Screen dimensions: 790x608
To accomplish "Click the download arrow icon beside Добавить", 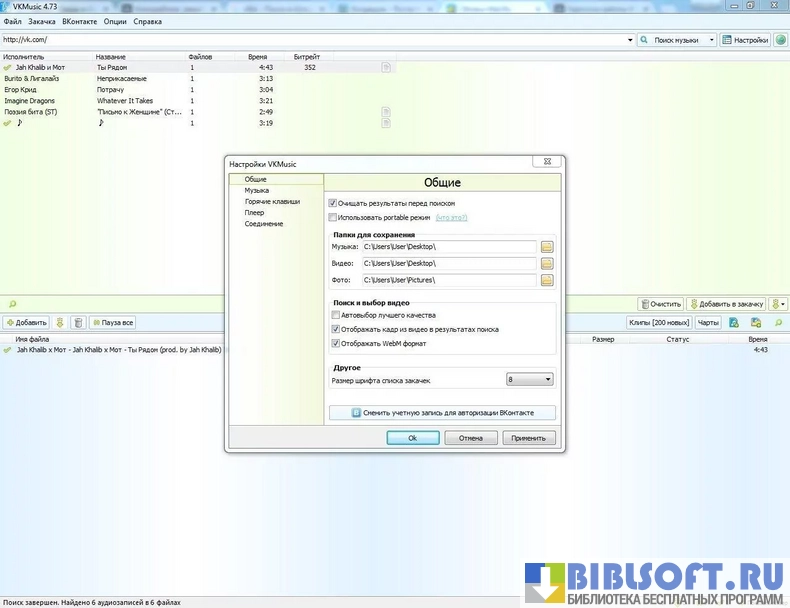I will [x=60, y=323].
